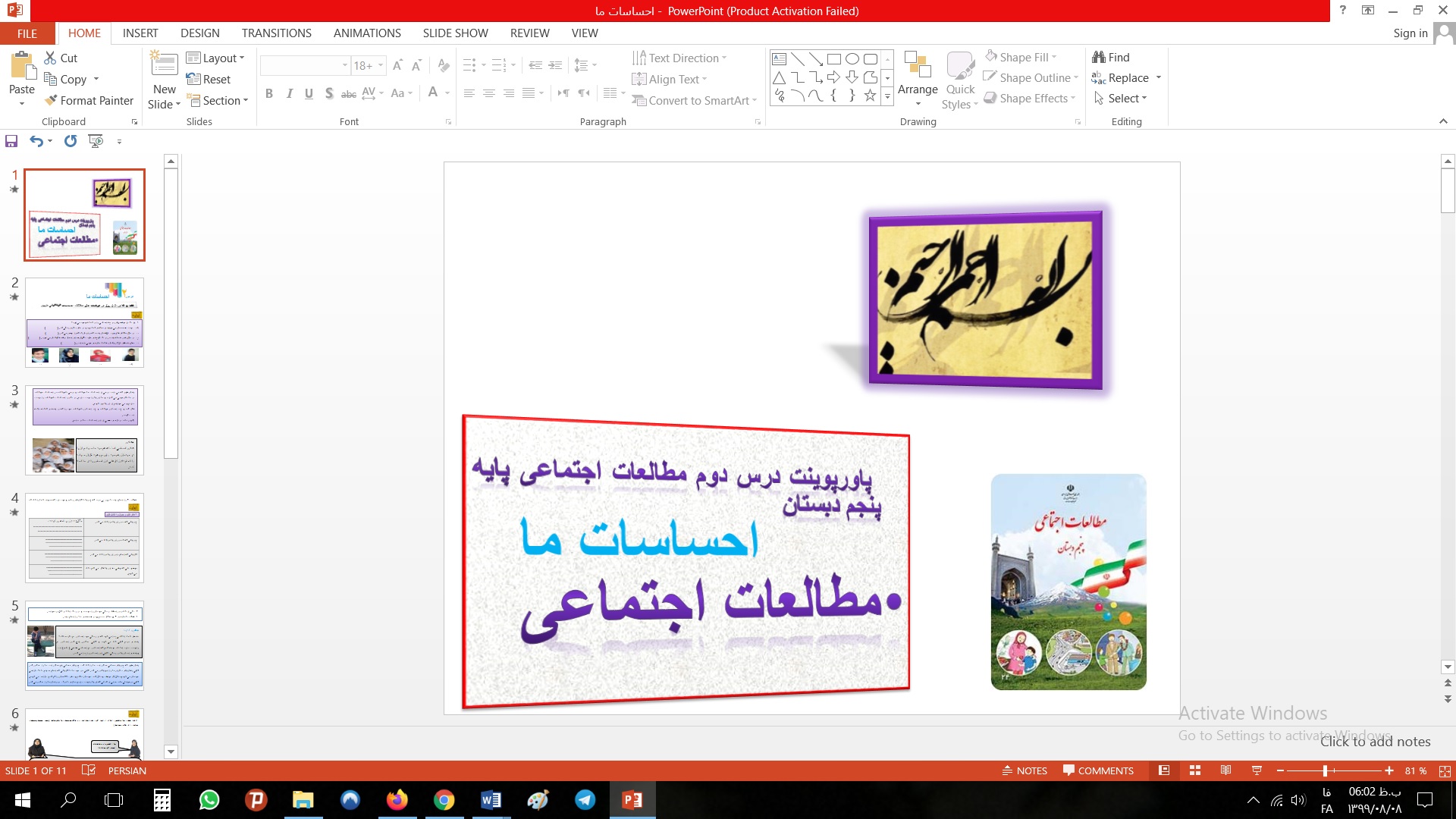This screenshot has width=1456, height=819.
Task: Click the Format Painter brush icon
Action: [x=51, y=100]
